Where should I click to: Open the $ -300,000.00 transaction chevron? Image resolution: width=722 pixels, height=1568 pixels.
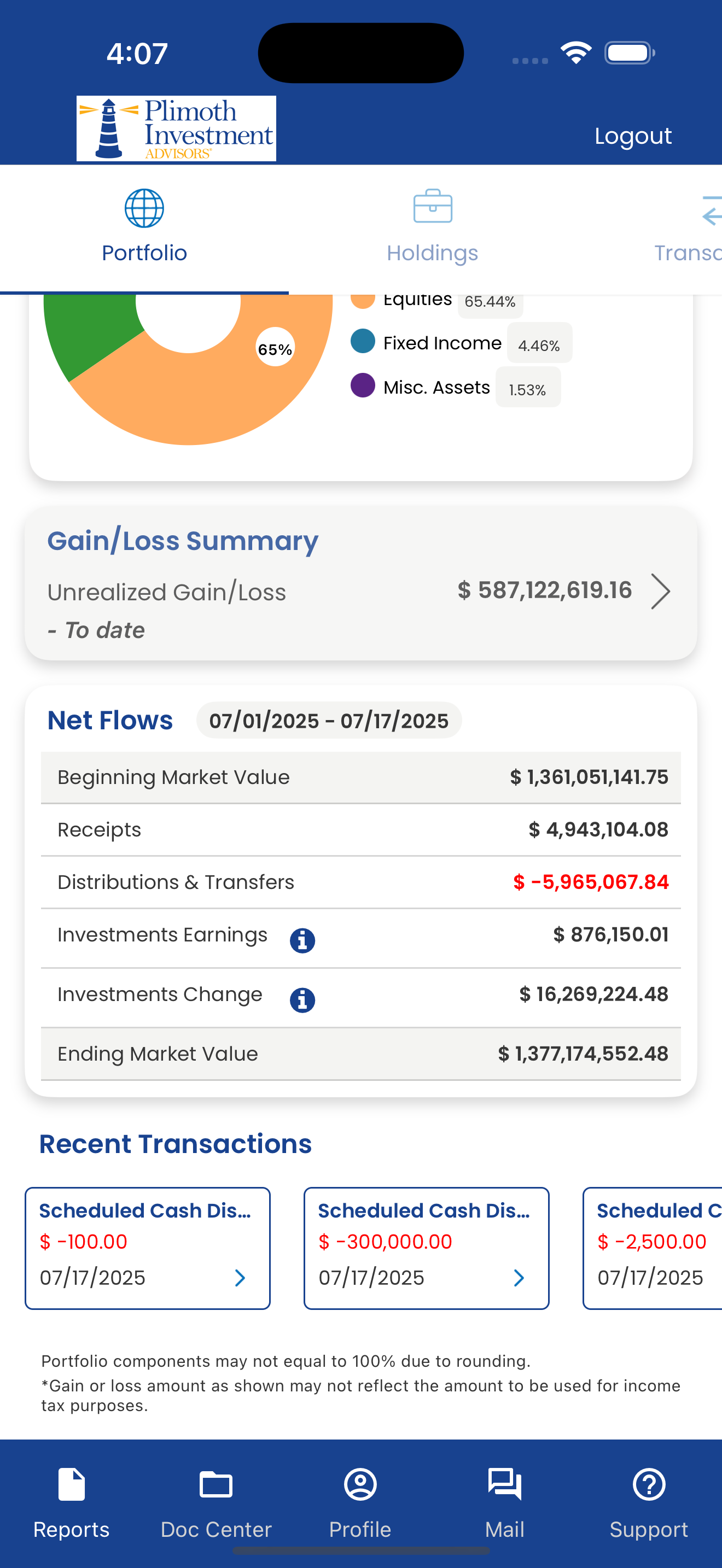pos(519,1278)
